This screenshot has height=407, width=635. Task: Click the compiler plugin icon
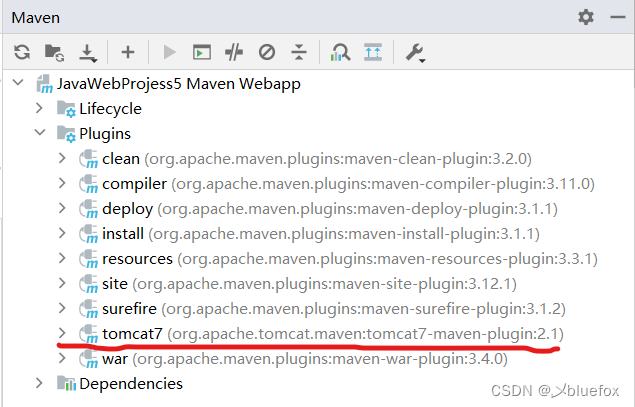(88, 184)
